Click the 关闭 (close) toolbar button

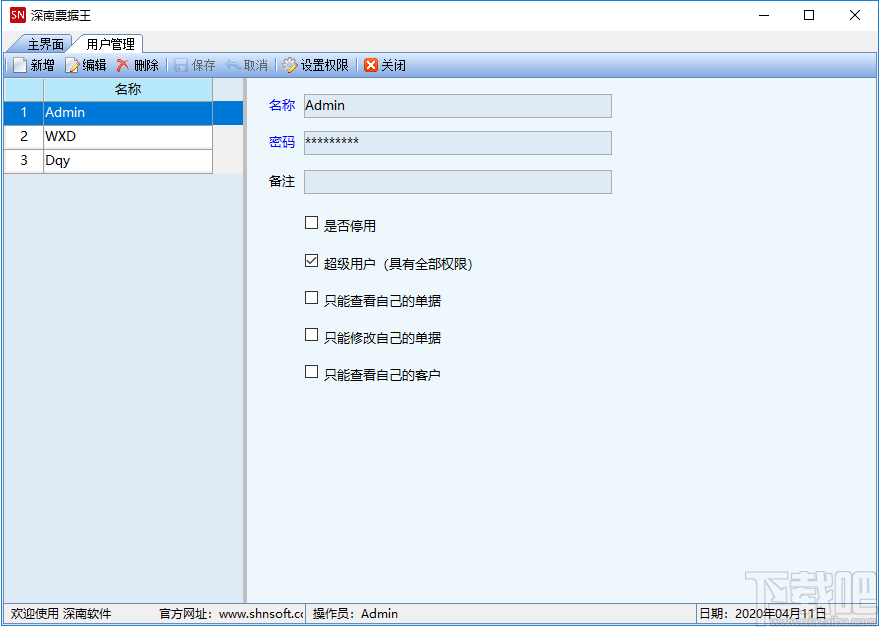point(385,65)
